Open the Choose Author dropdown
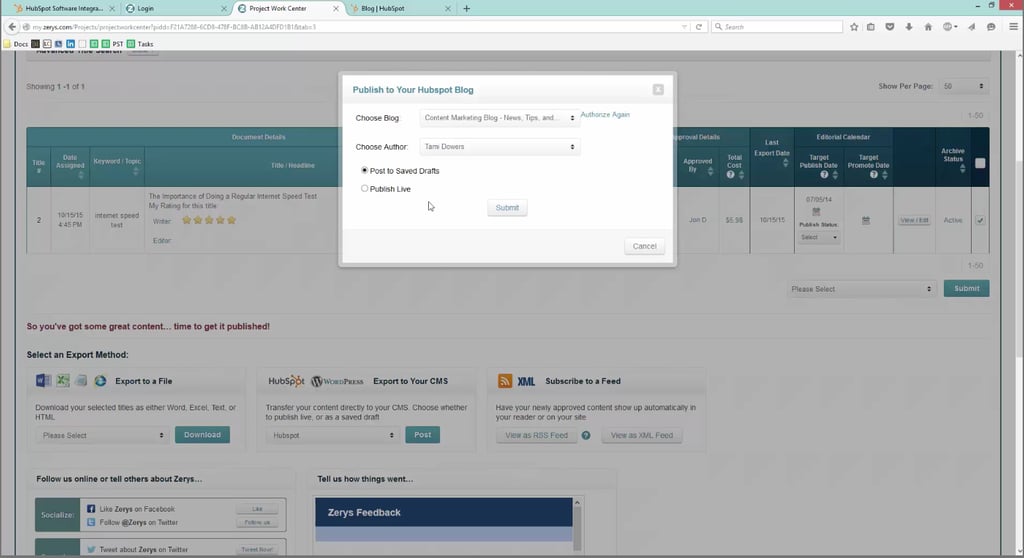Screen dimensions: 1024x558 coord(500,147)
